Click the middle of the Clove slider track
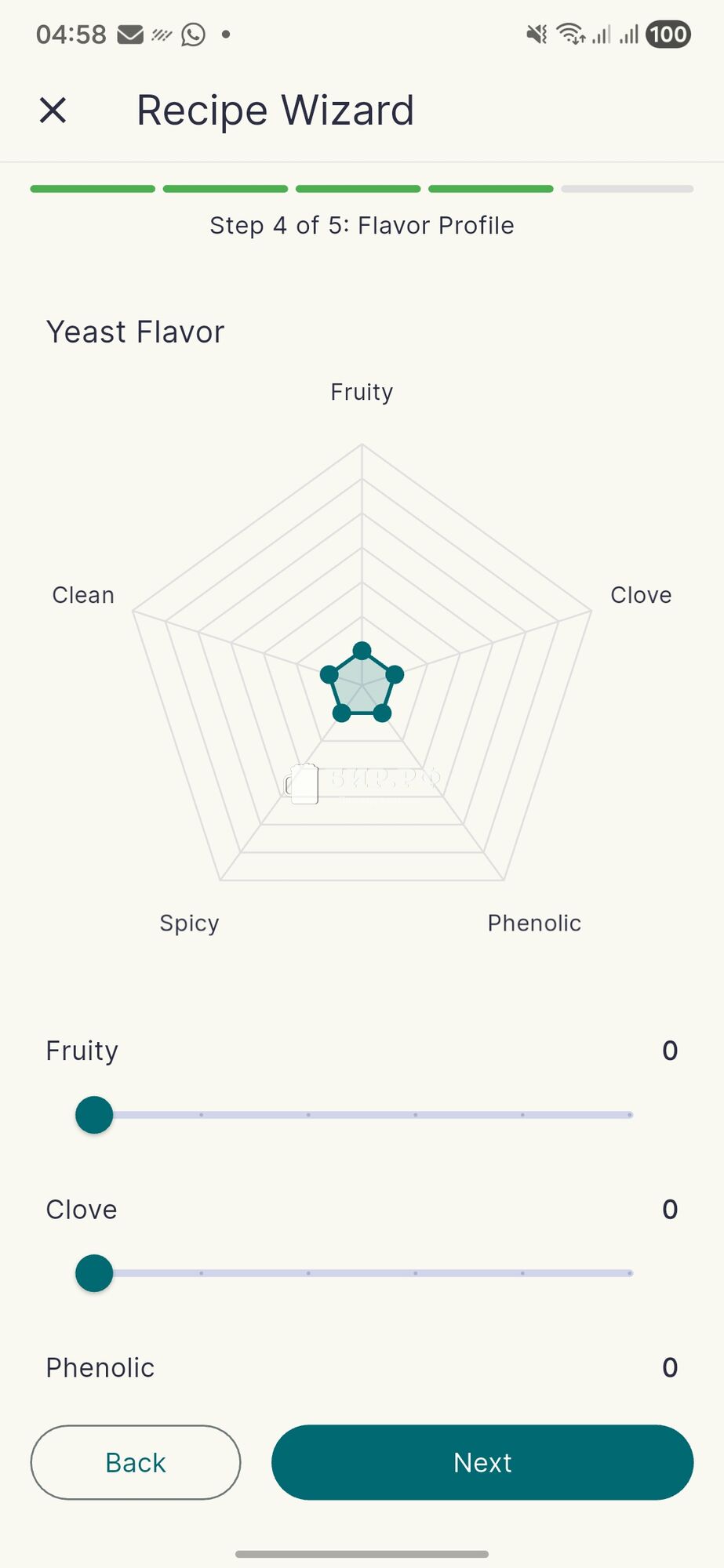This screenshot has height=1568, width=724. pos(362,1273)
